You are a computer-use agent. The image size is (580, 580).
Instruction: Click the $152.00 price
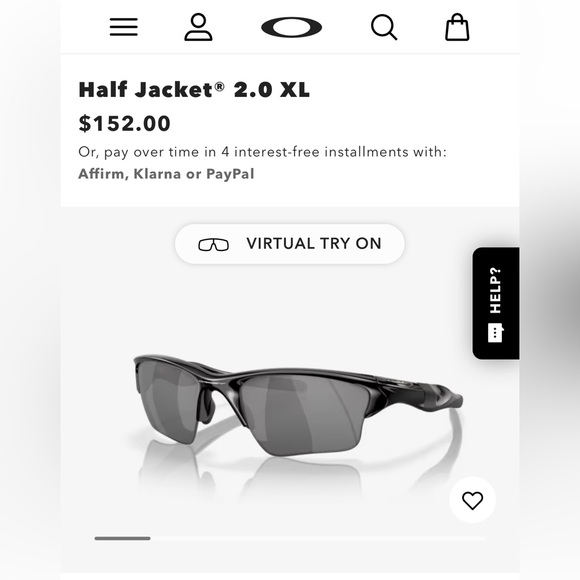click(124, 123)
